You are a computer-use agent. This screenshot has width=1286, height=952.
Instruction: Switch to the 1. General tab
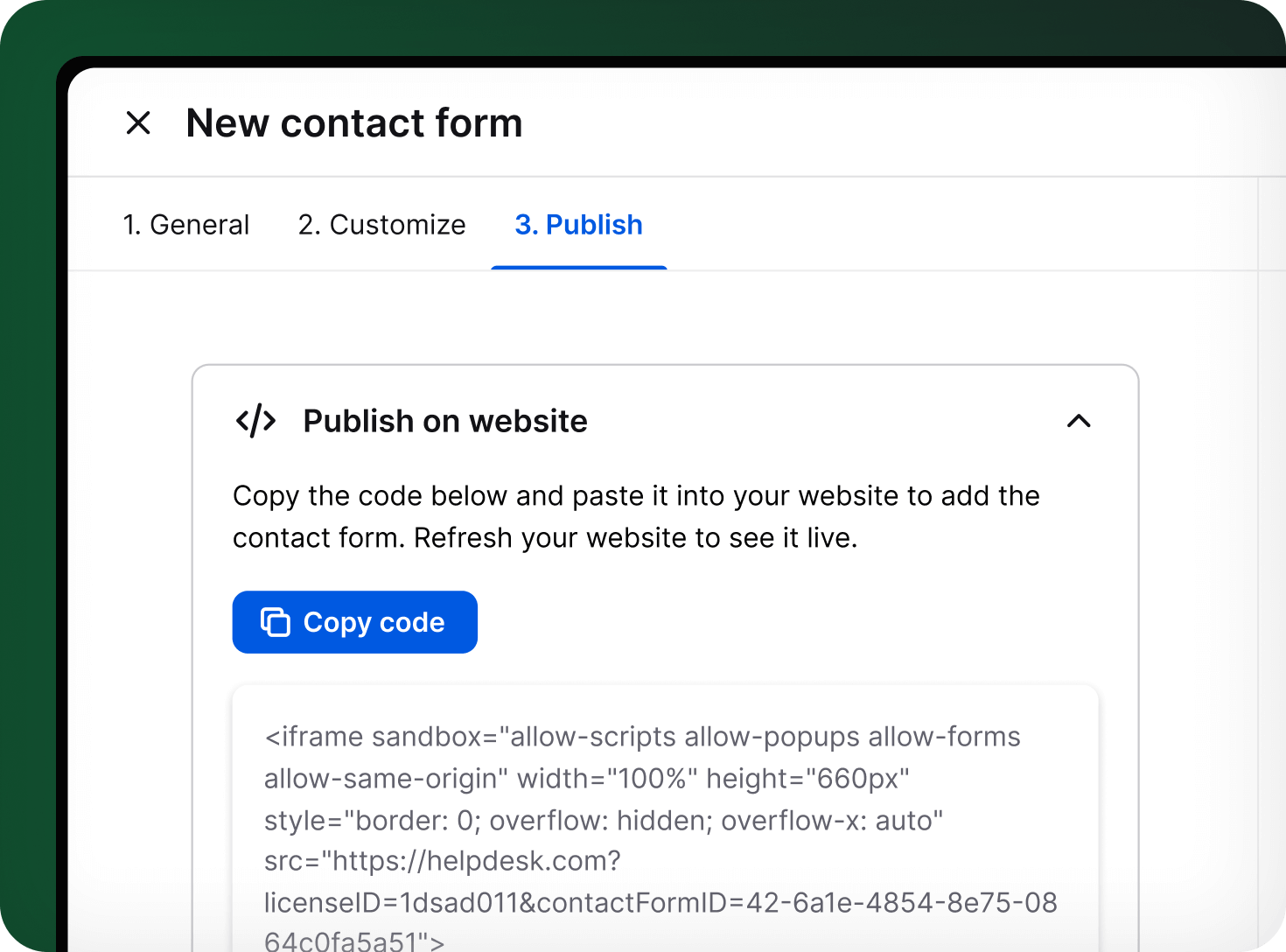pos(186,225)
